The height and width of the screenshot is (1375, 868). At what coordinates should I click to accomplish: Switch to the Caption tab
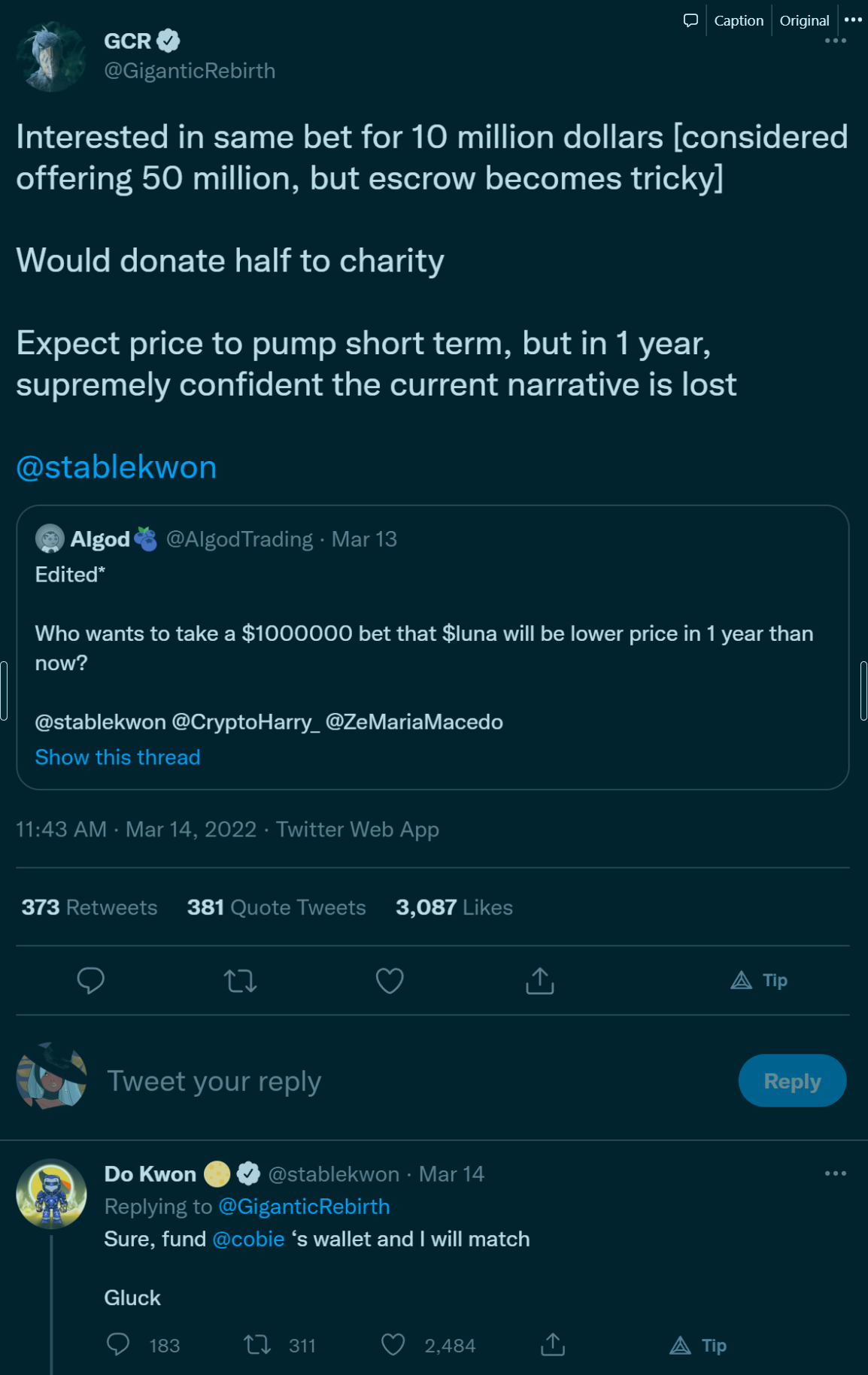739,20
